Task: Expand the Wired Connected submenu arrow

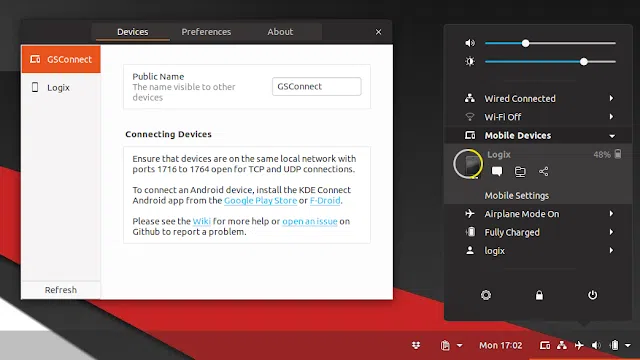Action: (x=611, y=98)
